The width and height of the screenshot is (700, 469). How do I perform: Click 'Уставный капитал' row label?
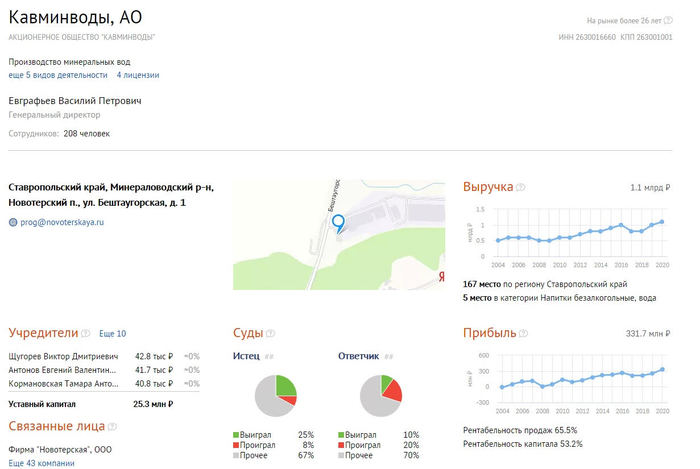point(42,404)
